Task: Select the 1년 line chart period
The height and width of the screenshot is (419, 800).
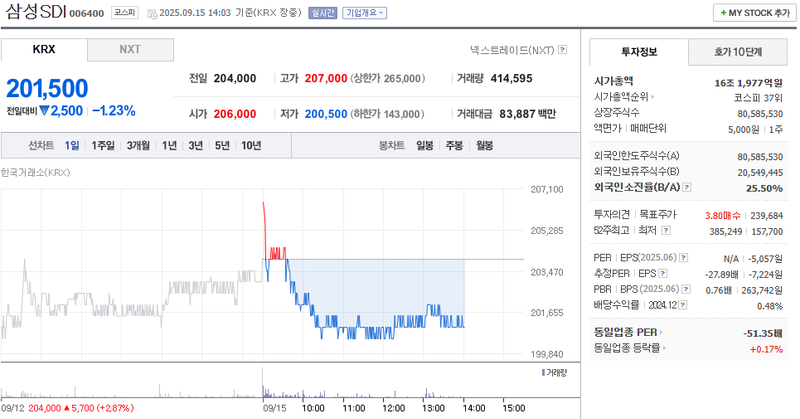Action: [x=169, y=146]
